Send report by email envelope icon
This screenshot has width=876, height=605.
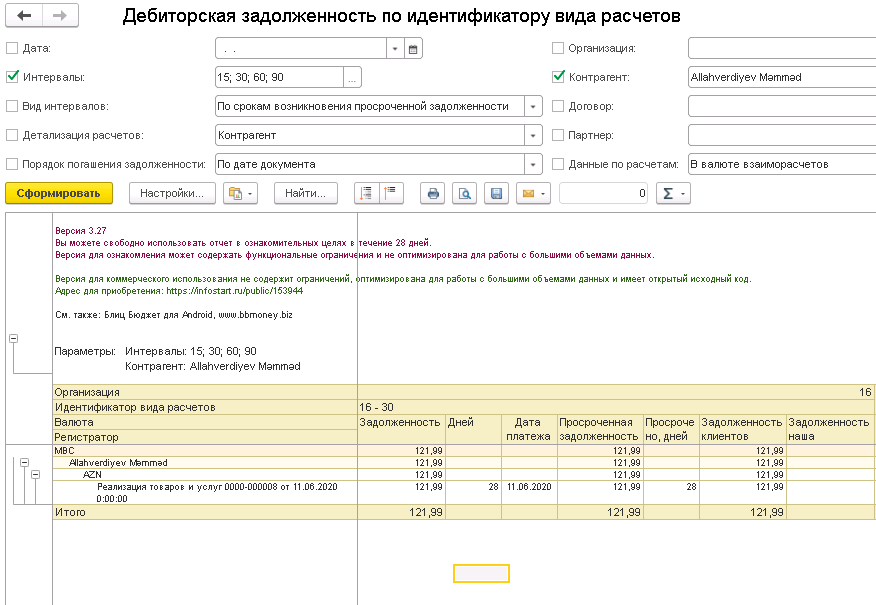(534, 193)
